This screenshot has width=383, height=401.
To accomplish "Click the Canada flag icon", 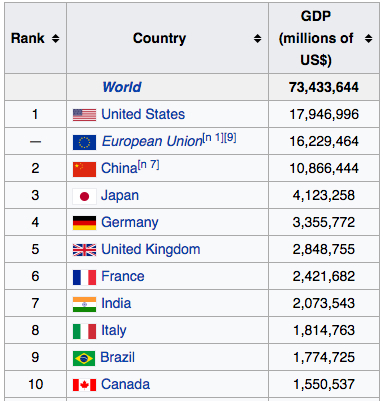I will coord(84,385).
